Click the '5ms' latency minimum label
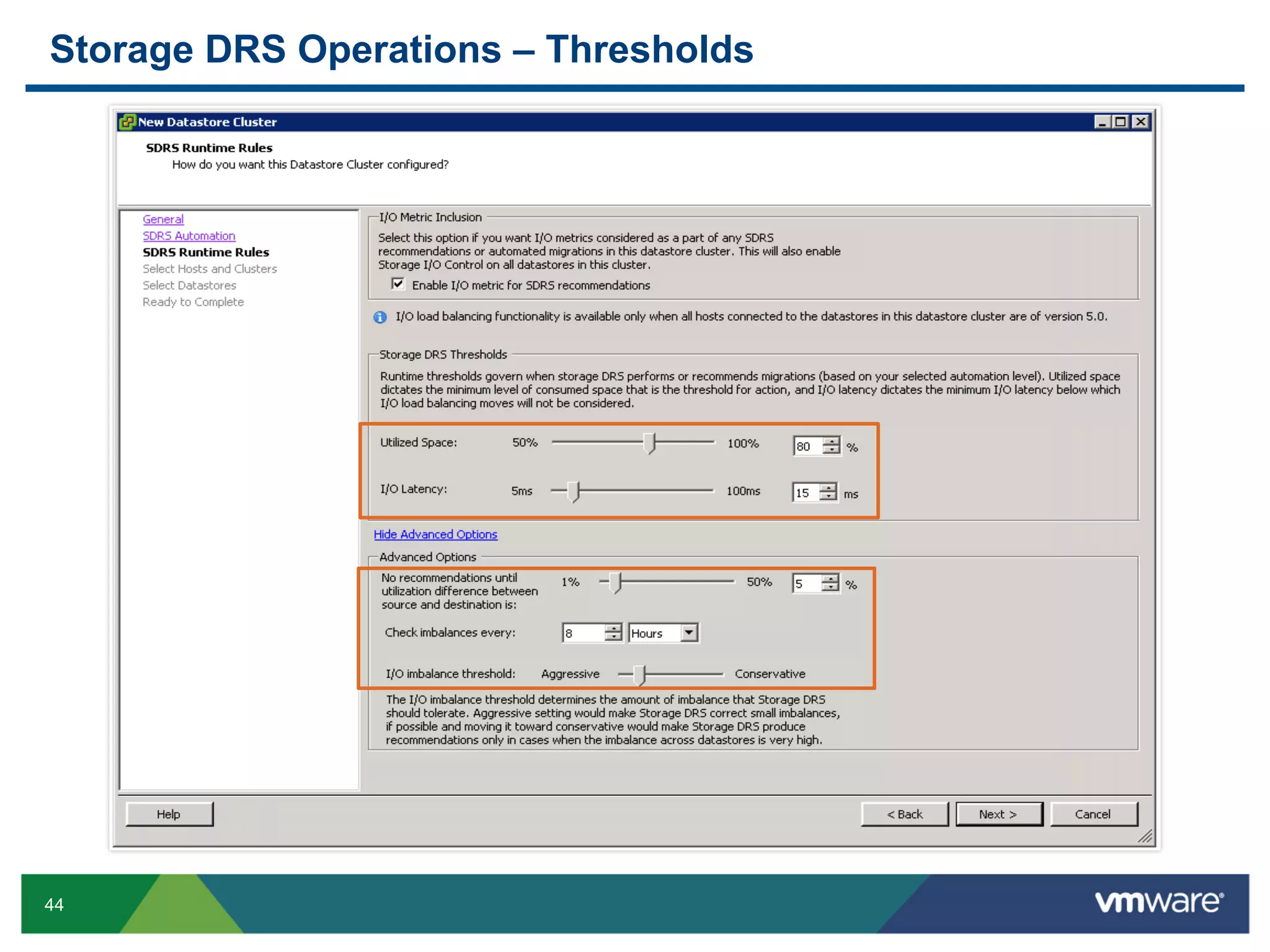 [522, 491]
